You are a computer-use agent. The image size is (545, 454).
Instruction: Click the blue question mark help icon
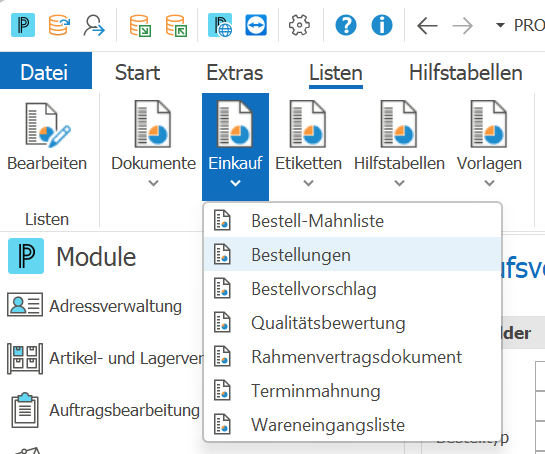pyautogui.click(x=346, y=25)
